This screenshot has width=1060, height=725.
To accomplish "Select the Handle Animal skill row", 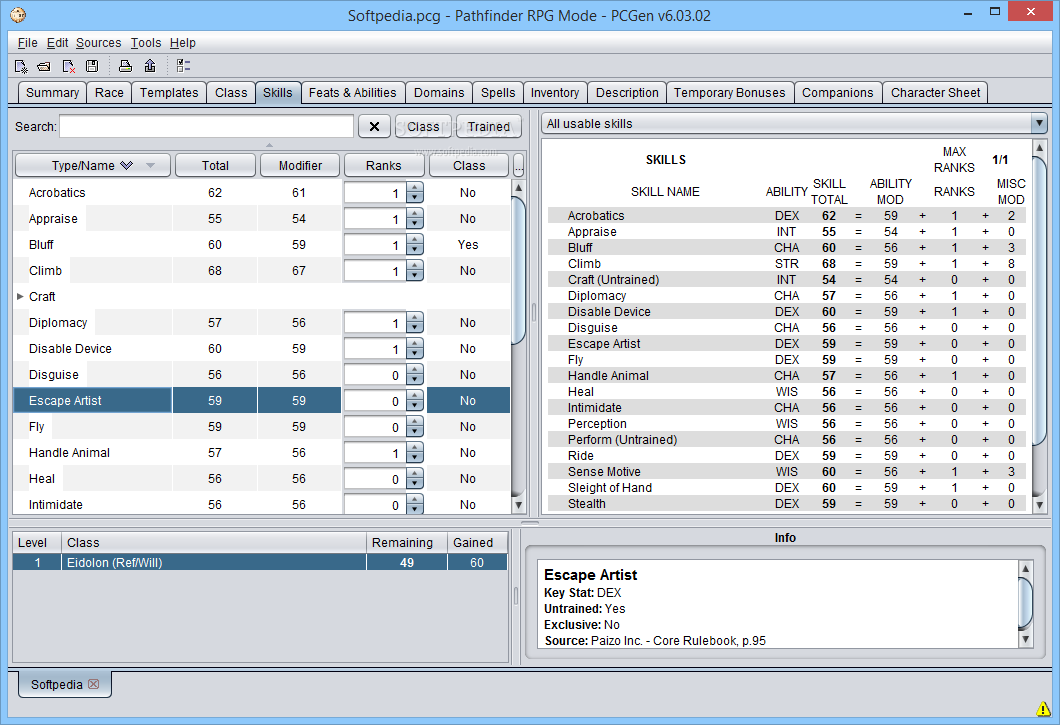I will tap(262, 452).
